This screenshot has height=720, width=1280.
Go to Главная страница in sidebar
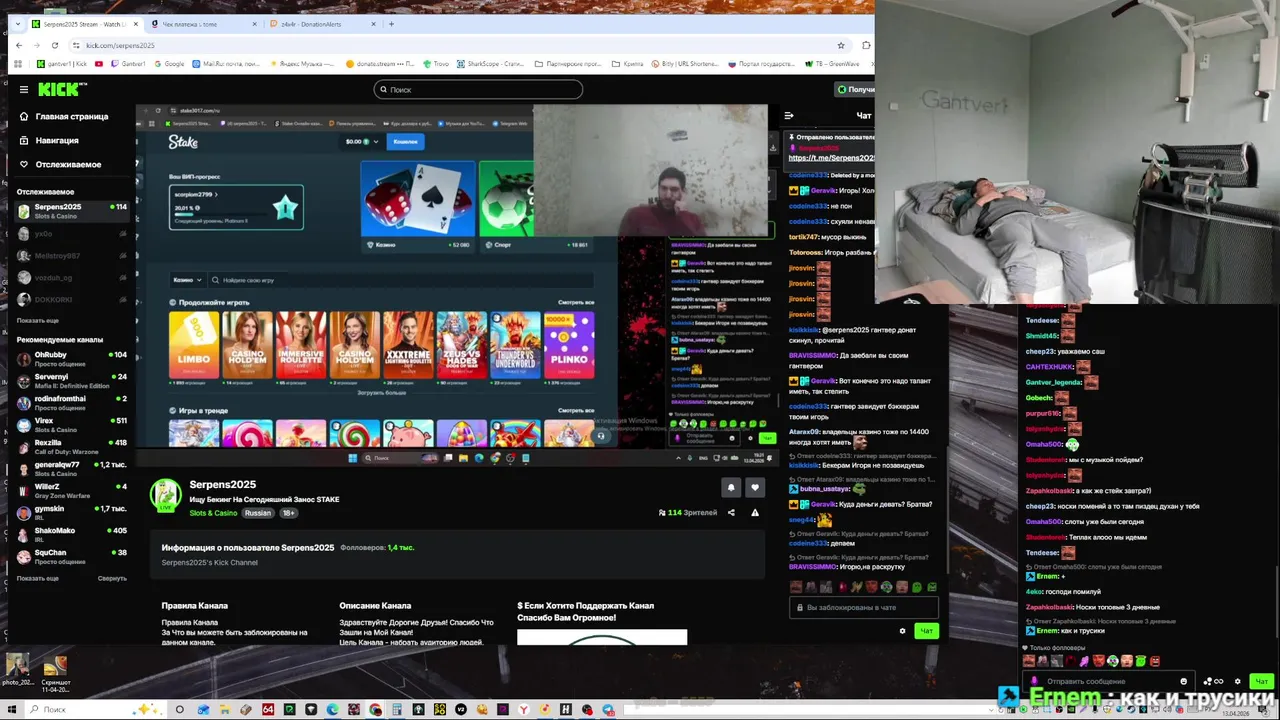pos(65,117)
